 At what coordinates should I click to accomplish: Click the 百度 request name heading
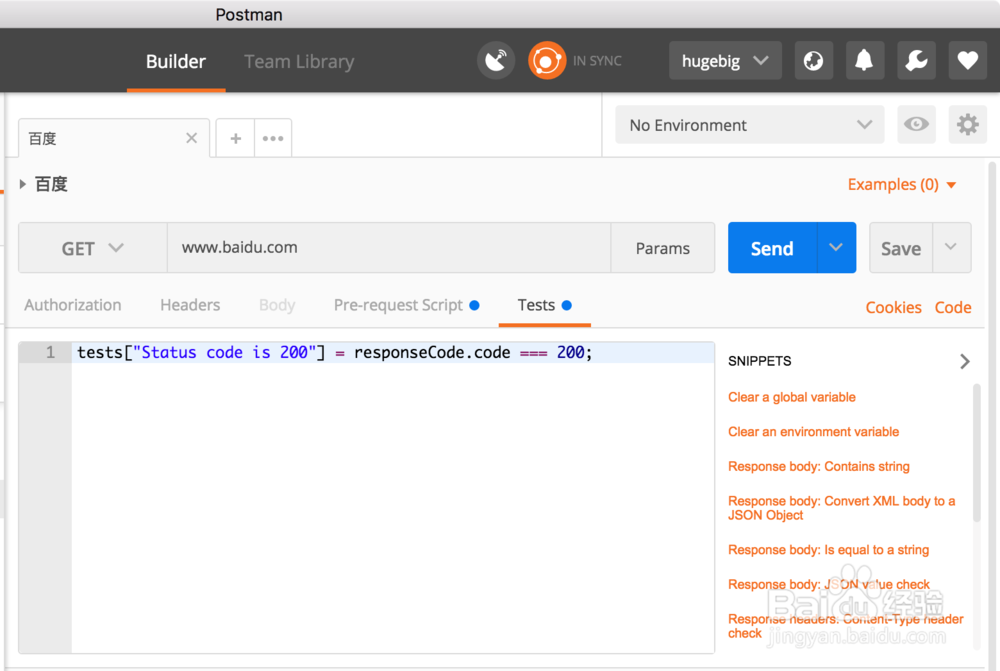(51, 184)
